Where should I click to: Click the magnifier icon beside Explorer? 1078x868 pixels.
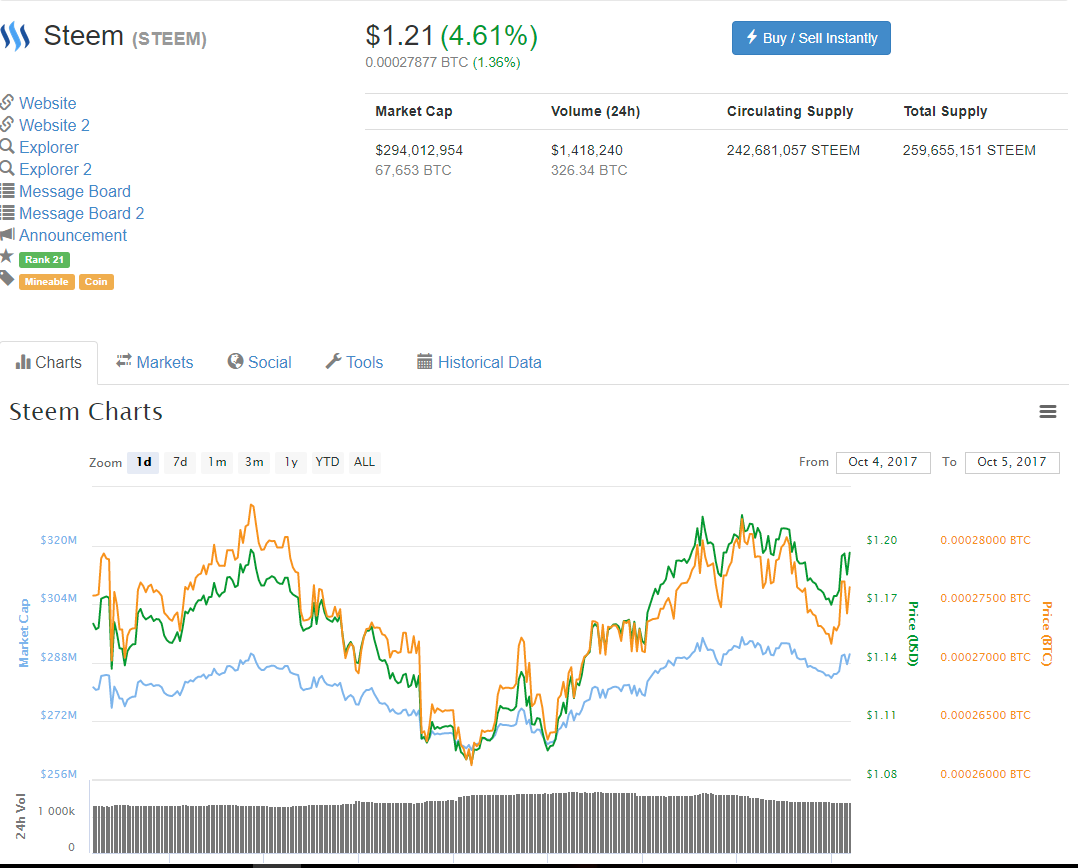point(7,146)
